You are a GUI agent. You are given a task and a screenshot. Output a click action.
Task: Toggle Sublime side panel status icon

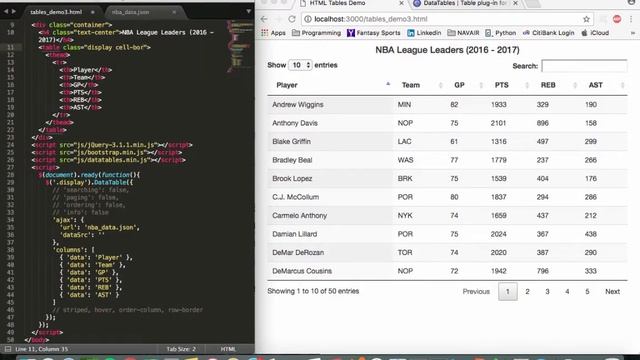[8, 349]
